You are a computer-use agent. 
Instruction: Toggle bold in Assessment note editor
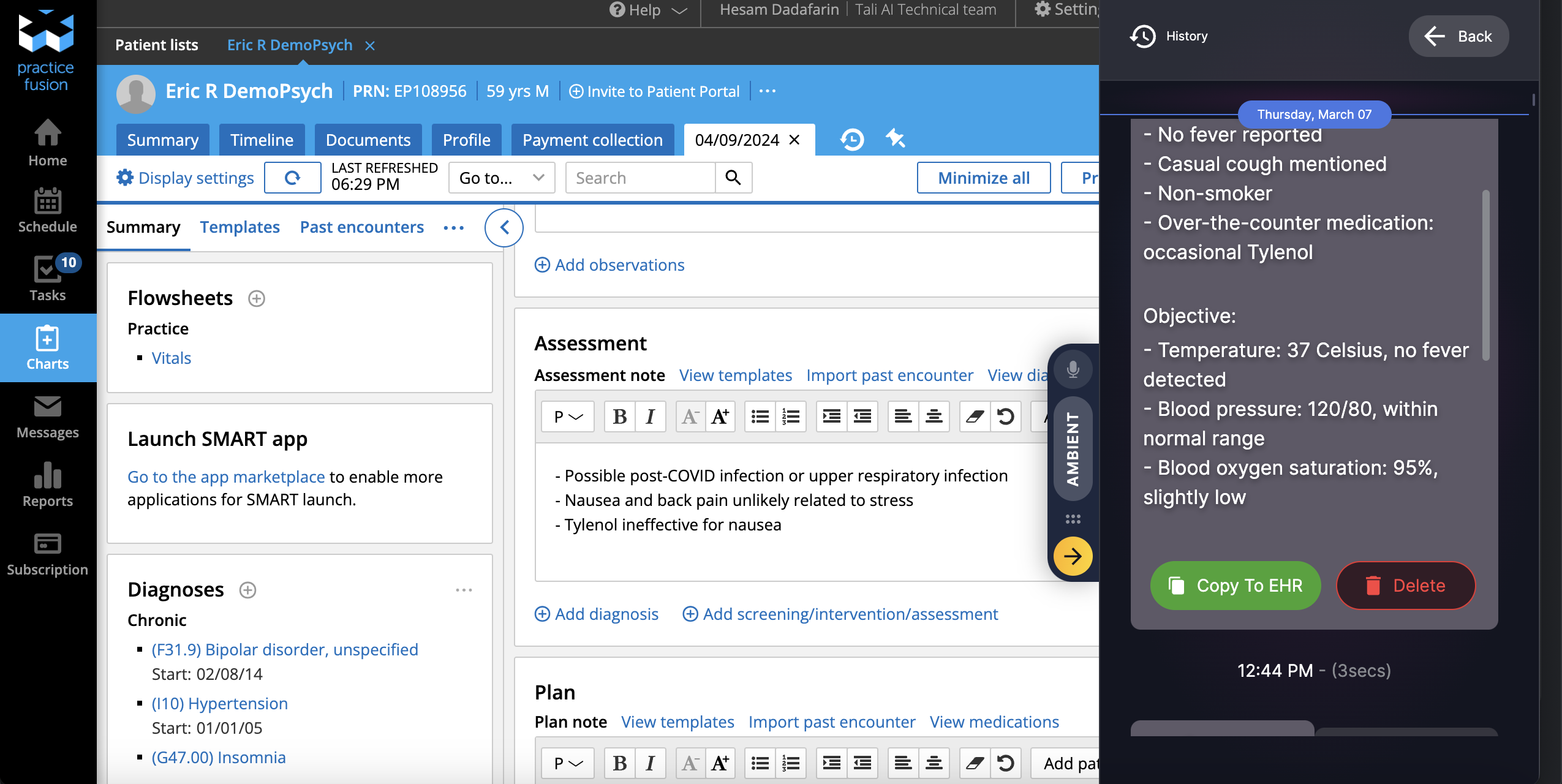[619, 417]
